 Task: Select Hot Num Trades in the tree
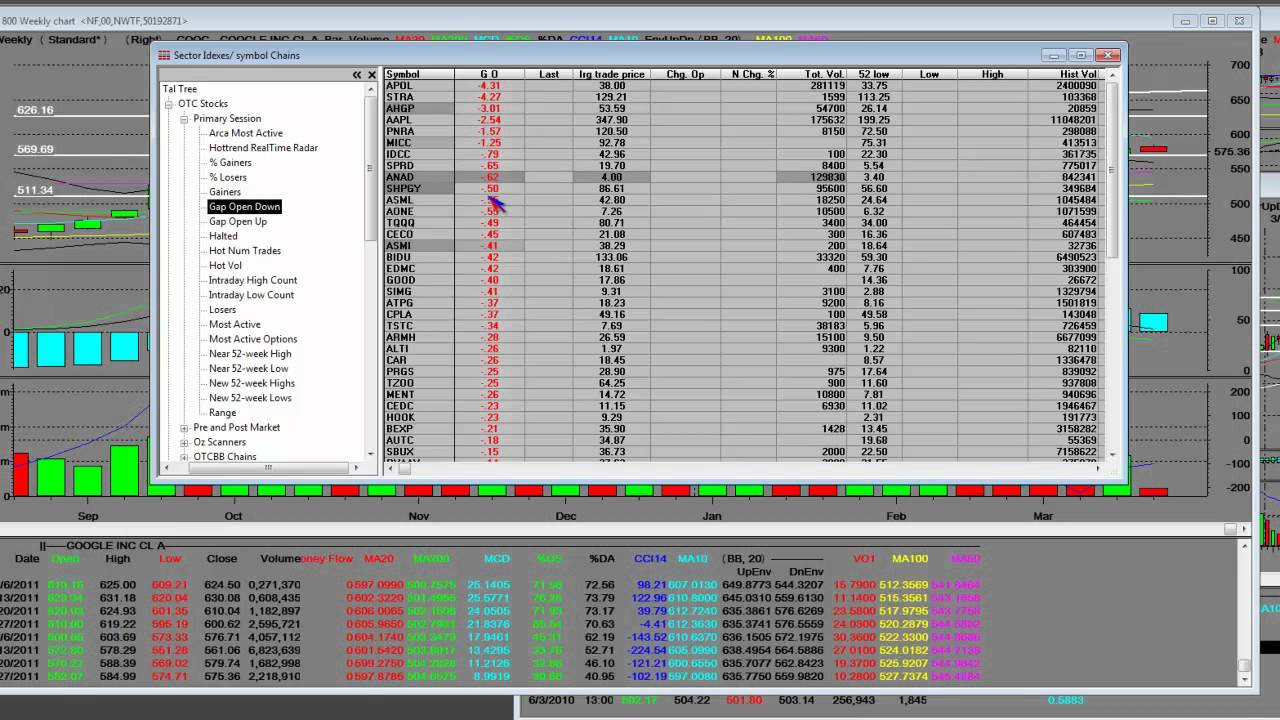[245, 251]
